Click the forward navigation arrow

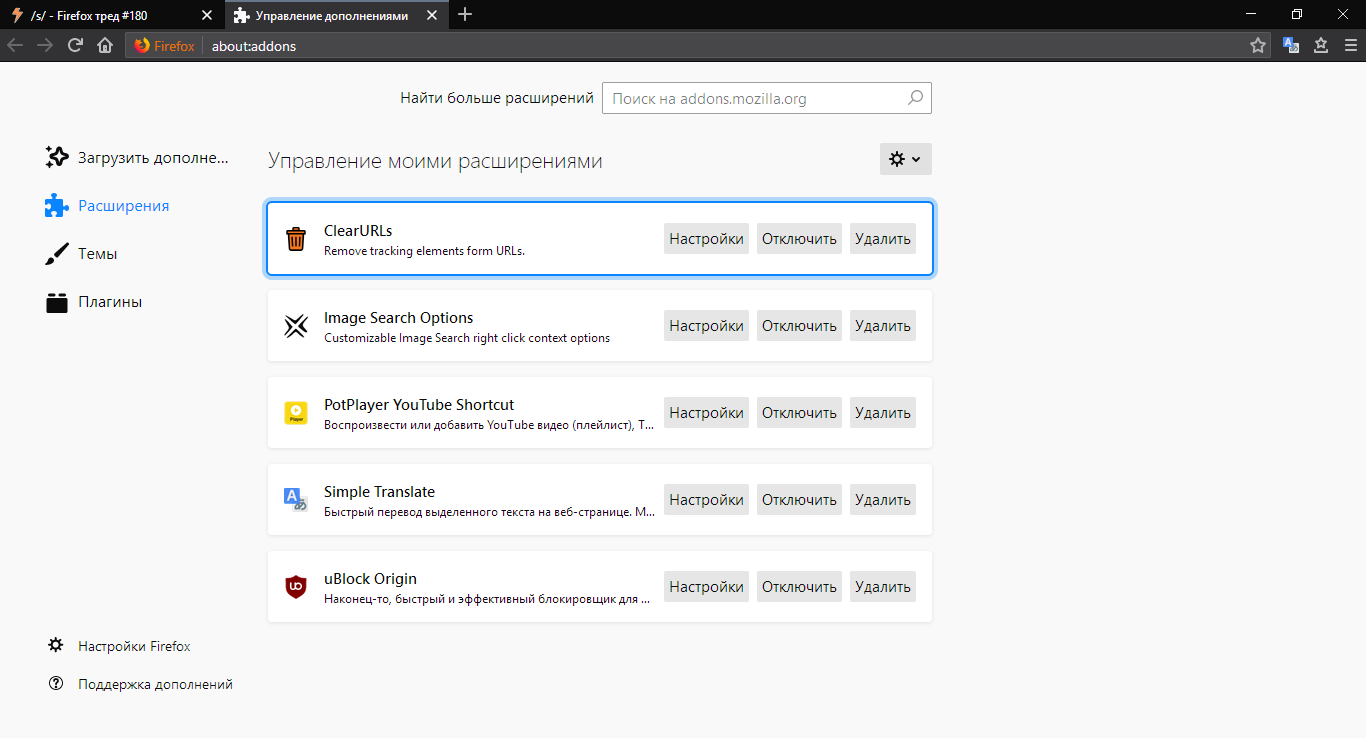pos(45,45)
